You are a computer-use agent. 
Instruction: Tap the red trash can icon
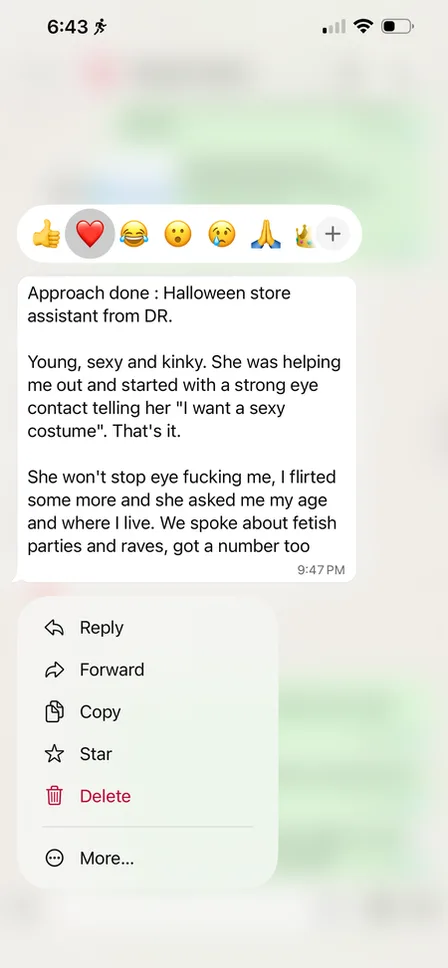(55, 796)
